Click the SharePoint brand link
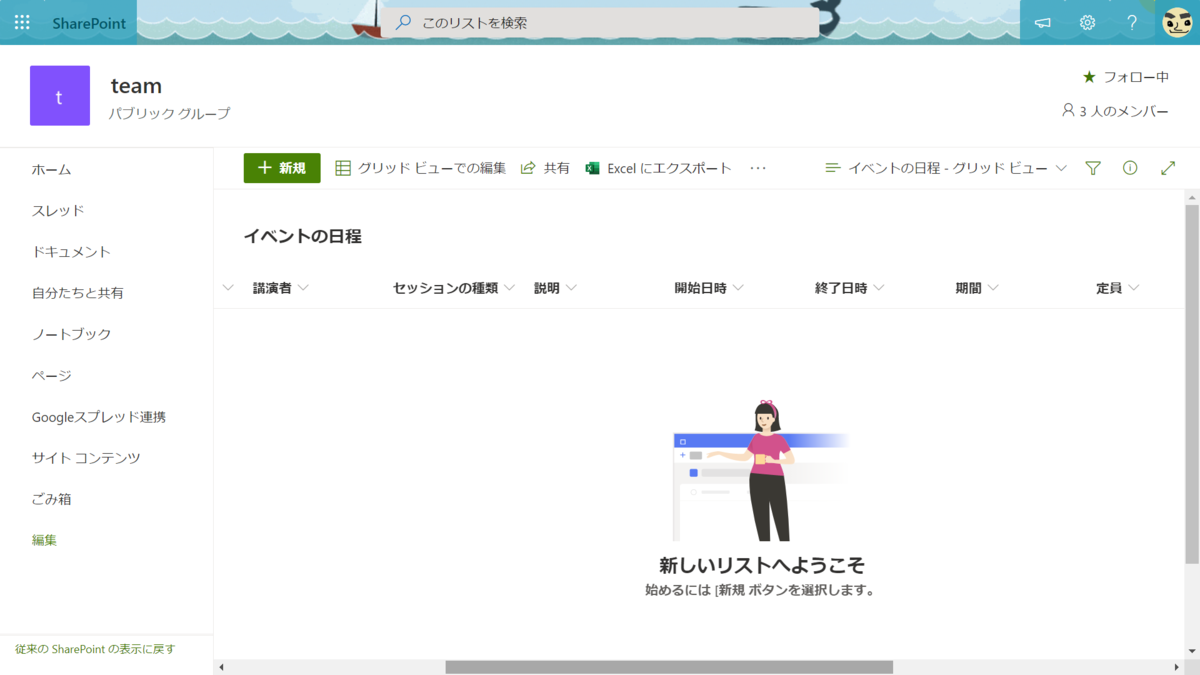This screenshot has width=1200, height=675. (89, 22)
